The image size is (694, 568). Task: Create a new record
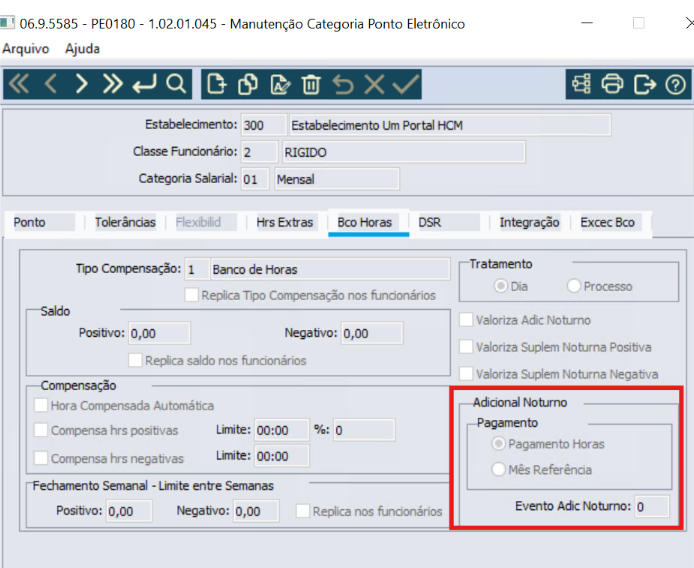[x=216, y=84]
